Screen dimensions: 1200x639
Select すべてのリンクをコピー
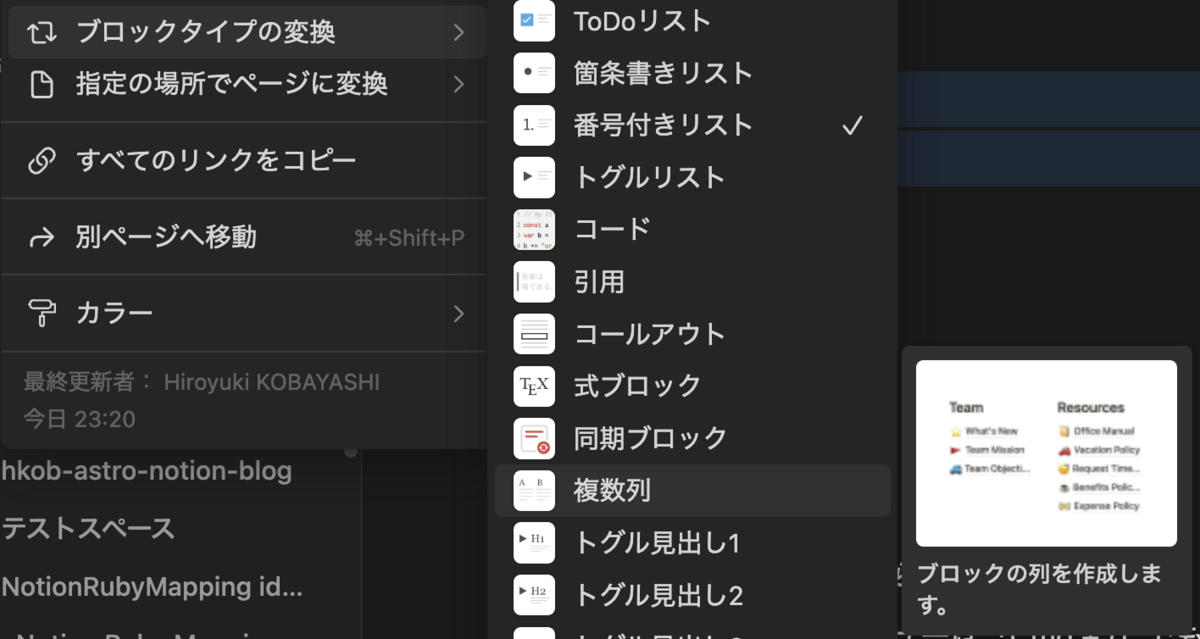pyautogui.click(x=247, y=161)
